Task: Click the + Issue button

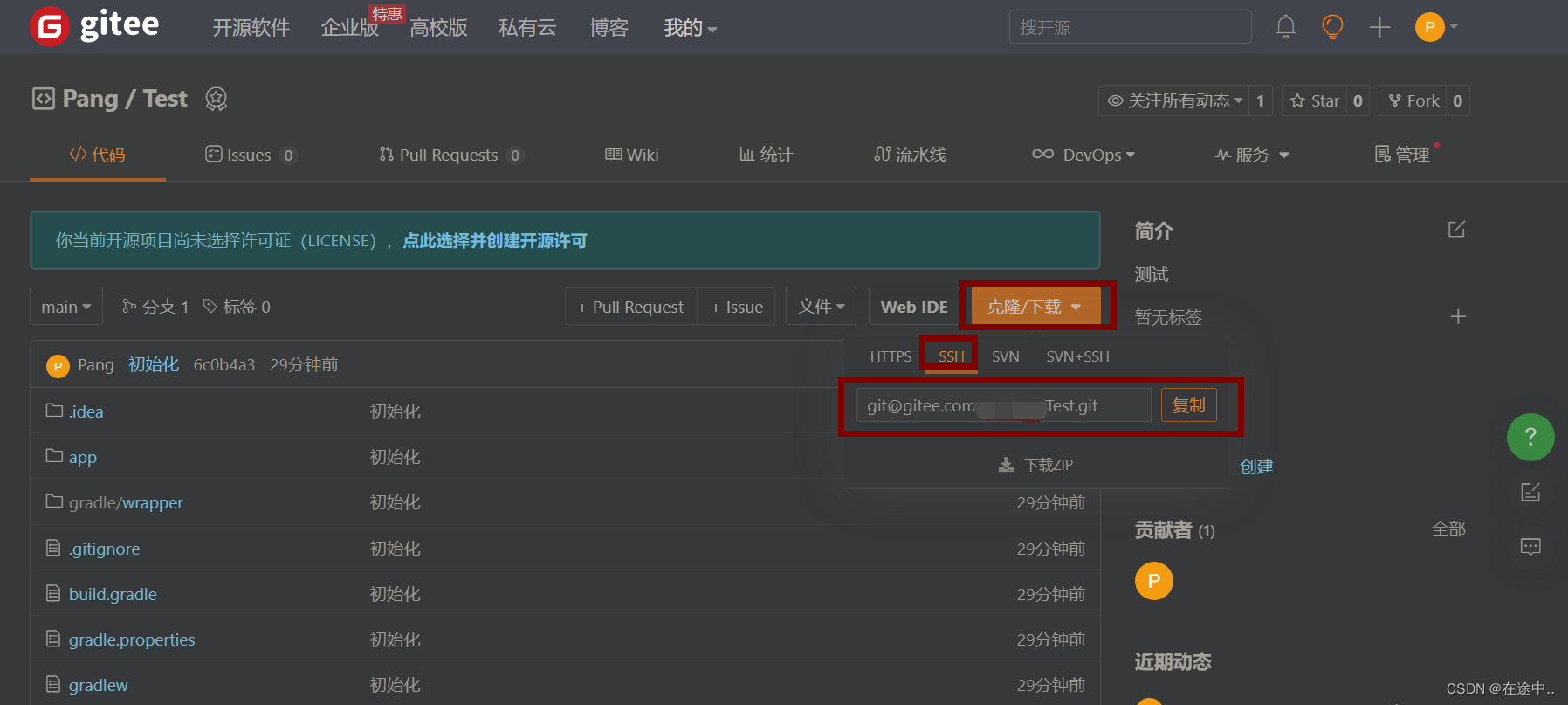Action: (x=736, y=307)
